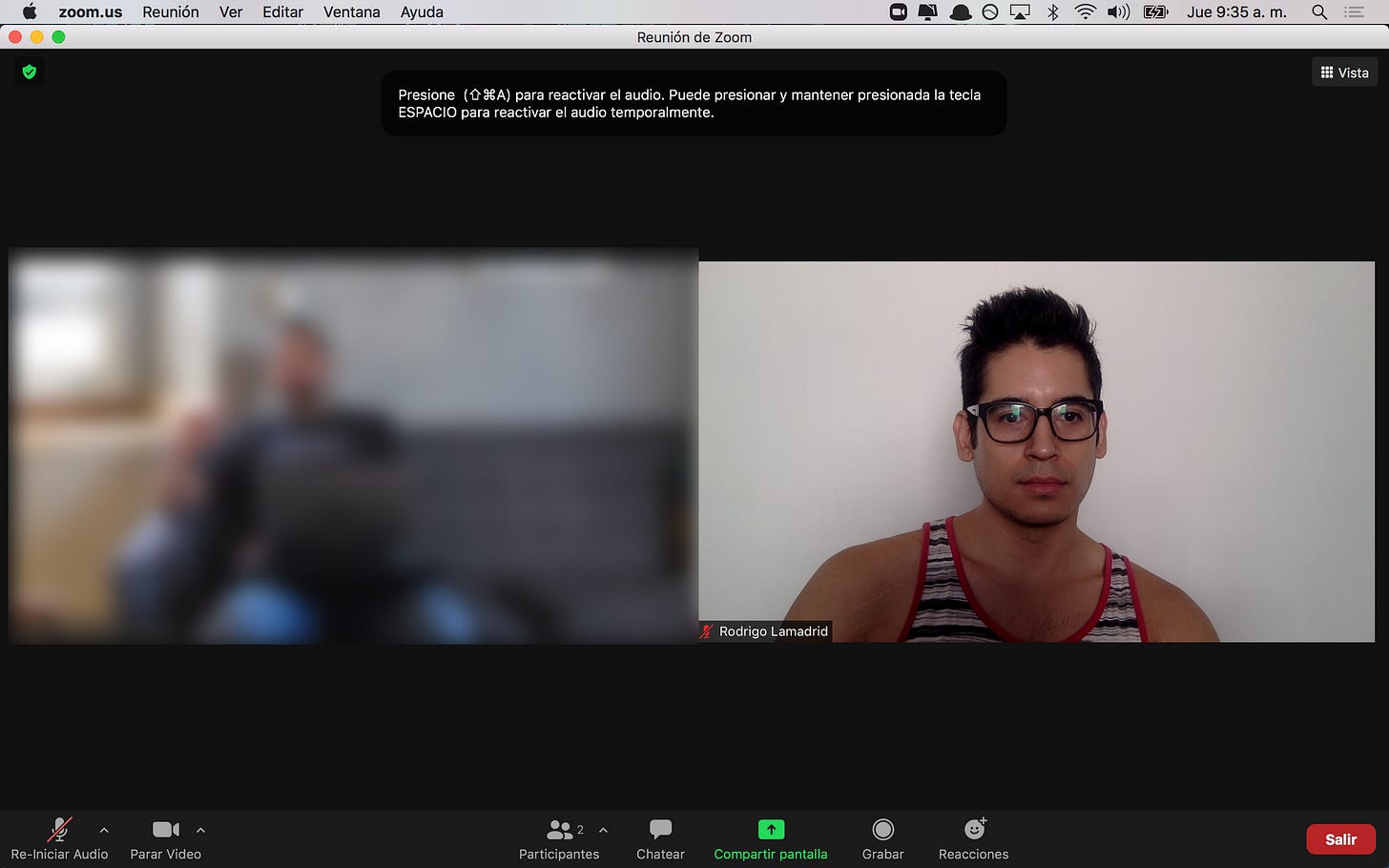Open audio options arrow next to microphone
Image resolution: width=1389 pixels, height=868 pixels.
104,830
